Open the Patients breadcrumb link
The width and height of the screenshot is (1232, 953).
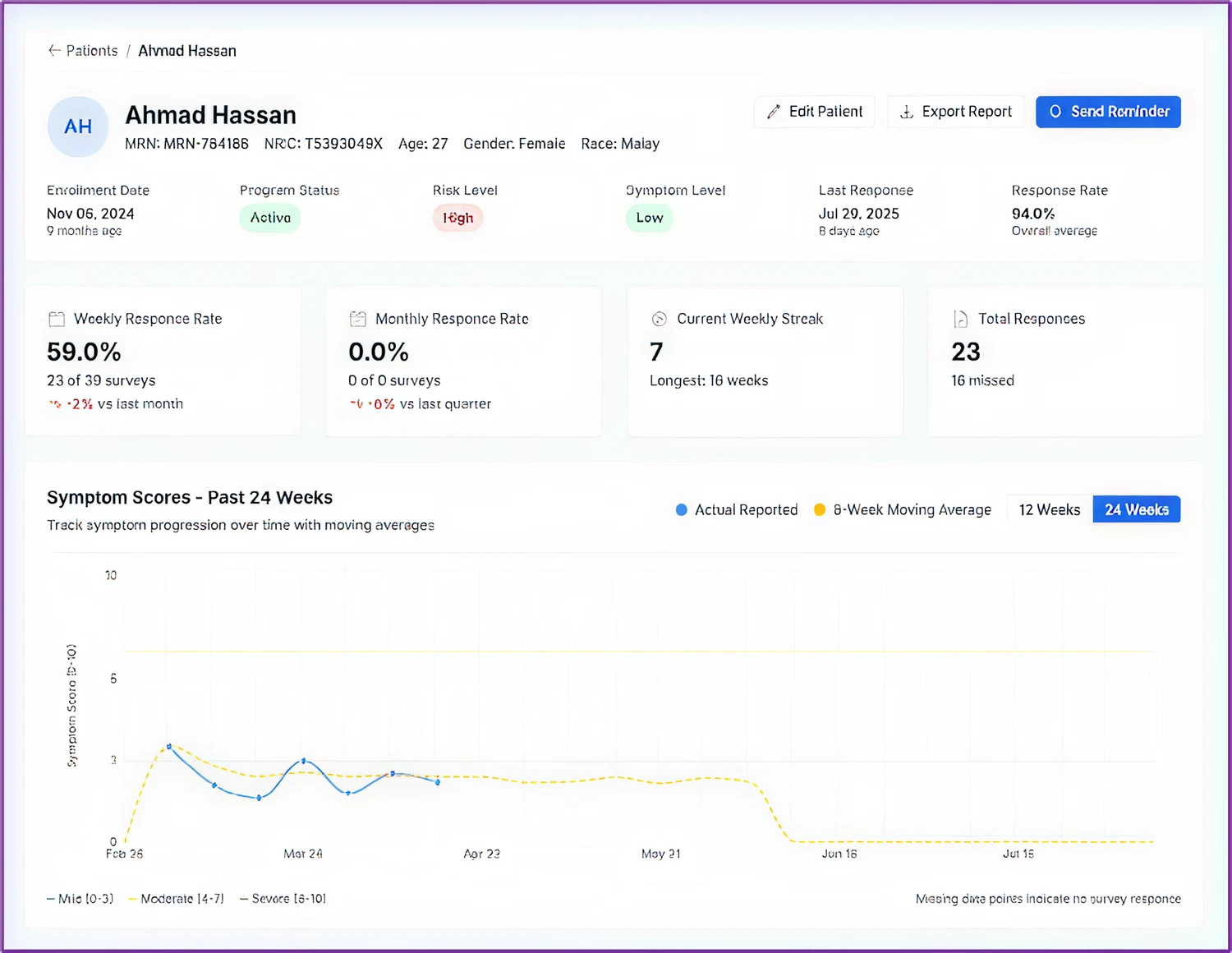coord(92,51)
